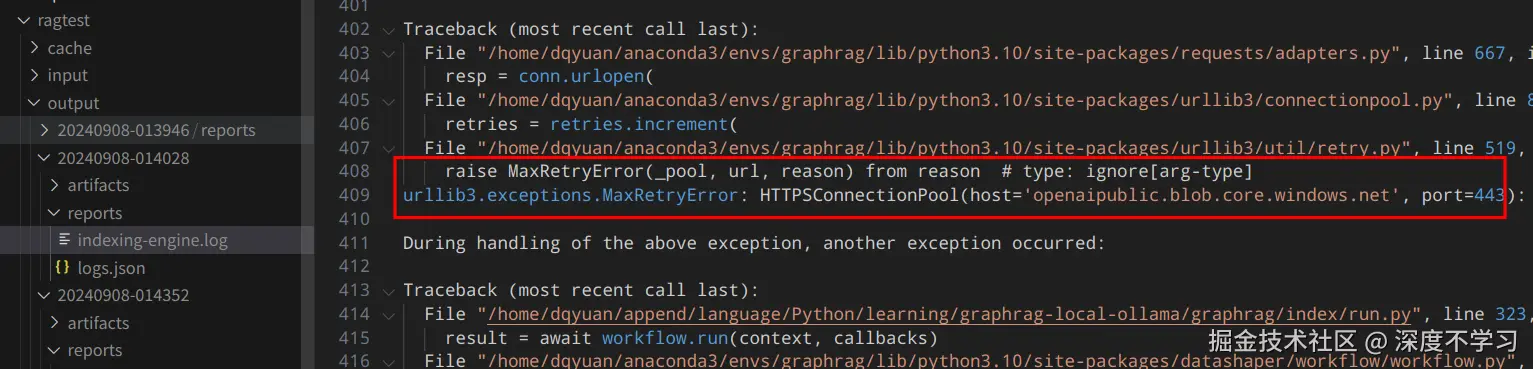Follow the underlined graphrag/index/run.py path link
Viewport: 1533px width, 369px height.
950,315
